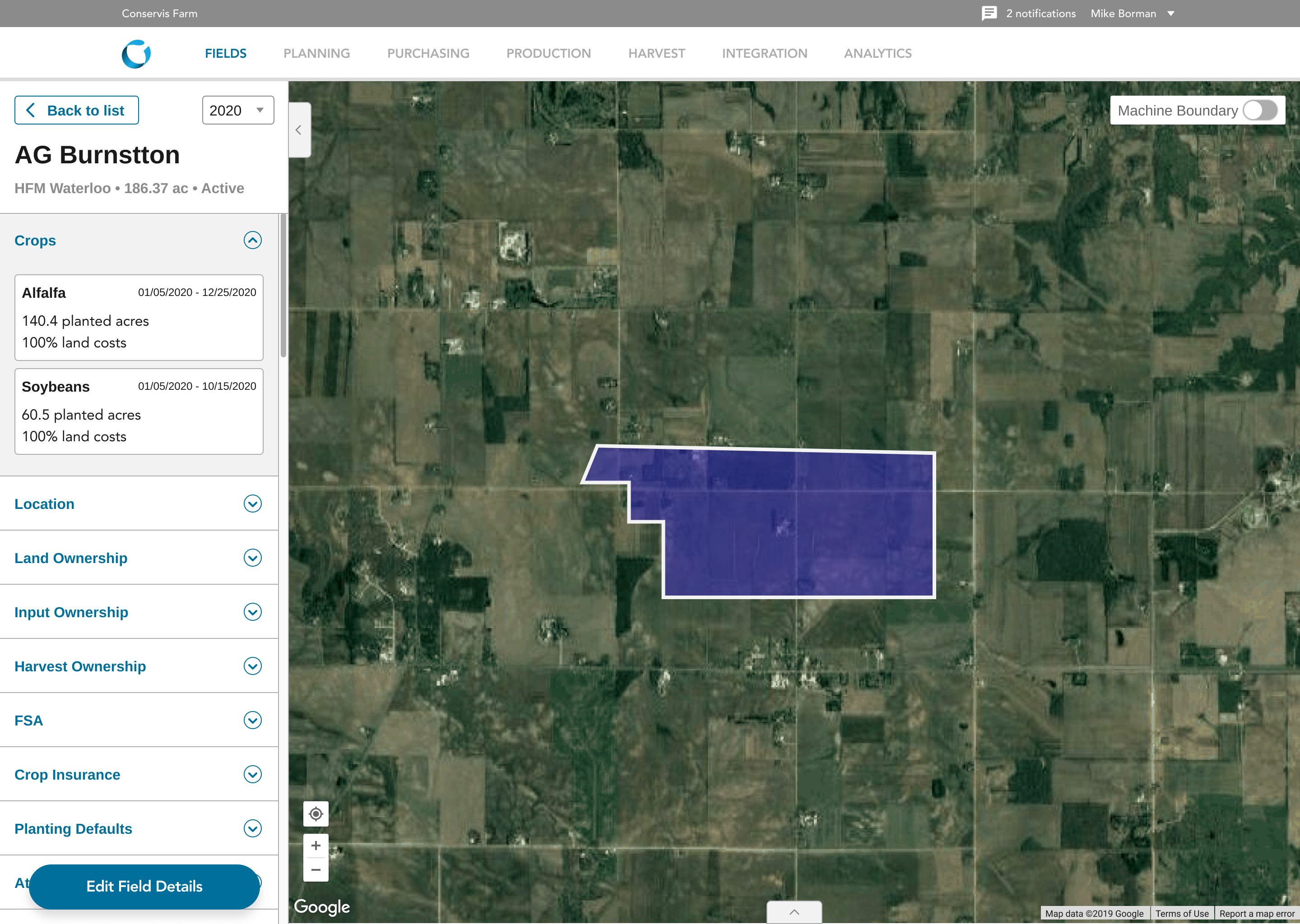Click the Back to list button

[x=76, y=111]
